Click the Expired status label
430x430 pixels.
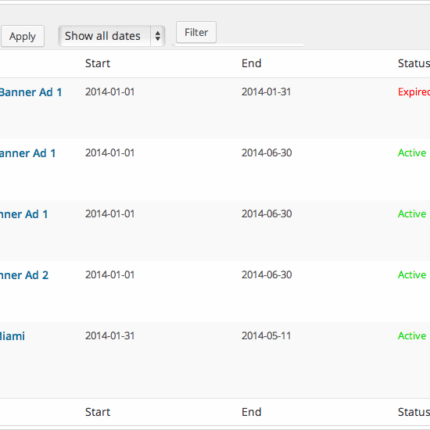(x=414, y=92)
